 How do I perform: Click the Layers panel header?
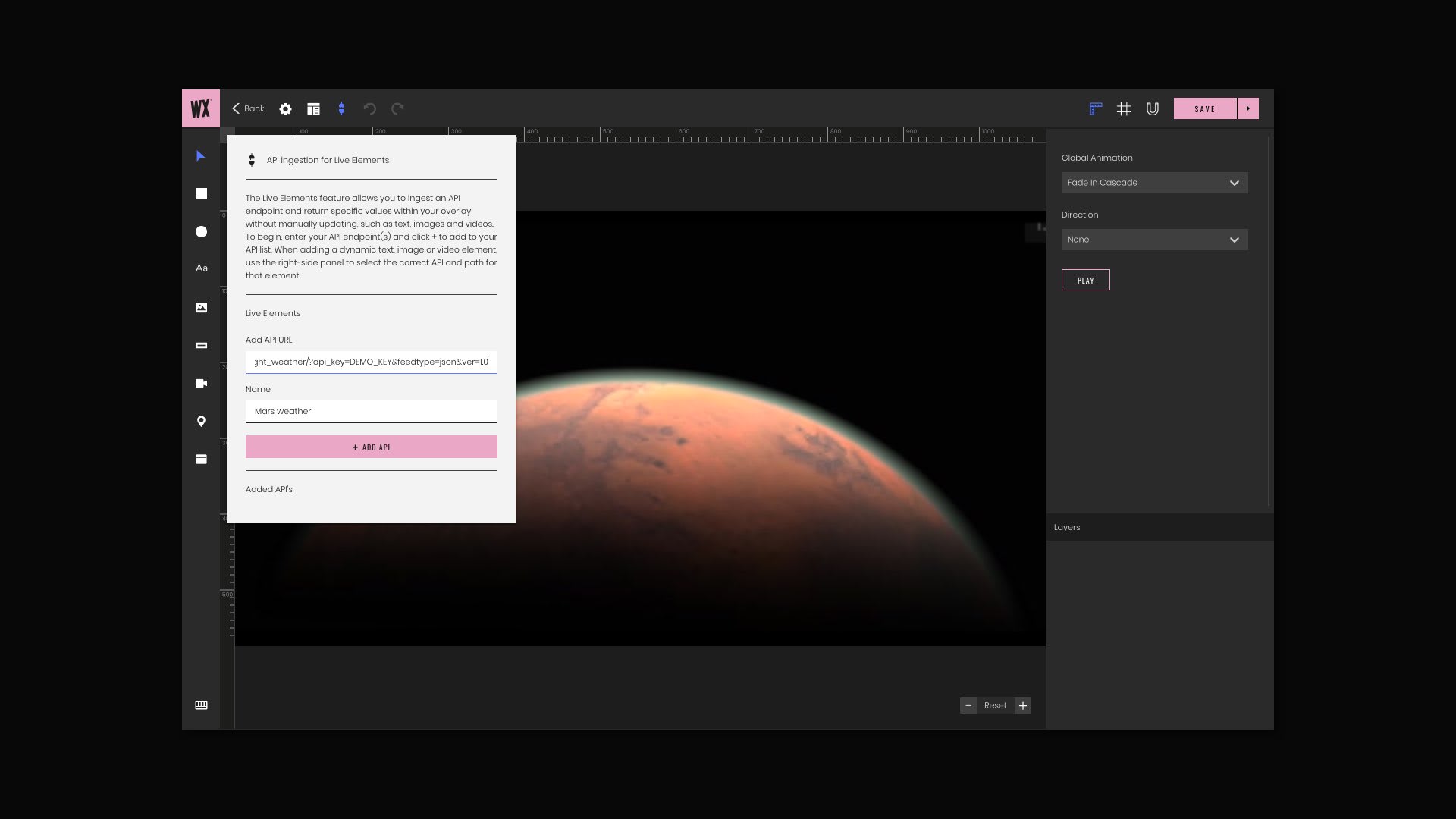[1159, 527]
